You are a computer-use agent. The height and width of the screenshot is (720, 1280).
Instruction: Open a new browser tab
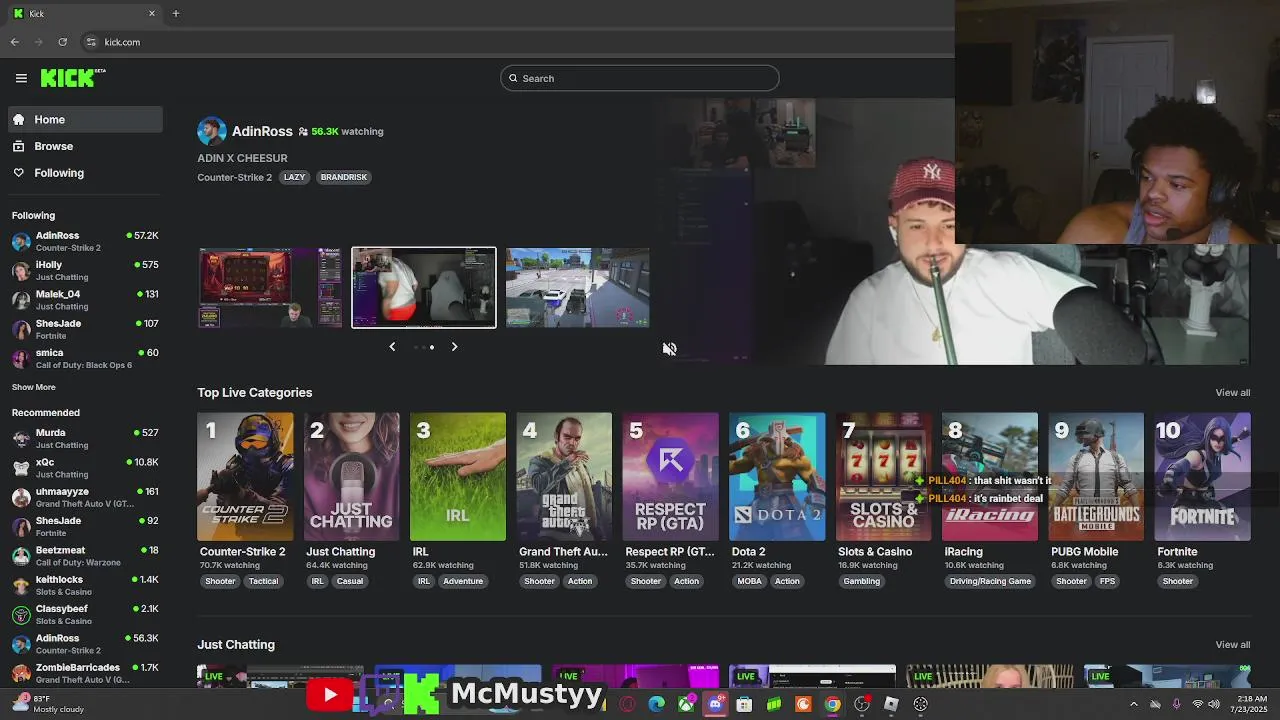coord(176,13)
